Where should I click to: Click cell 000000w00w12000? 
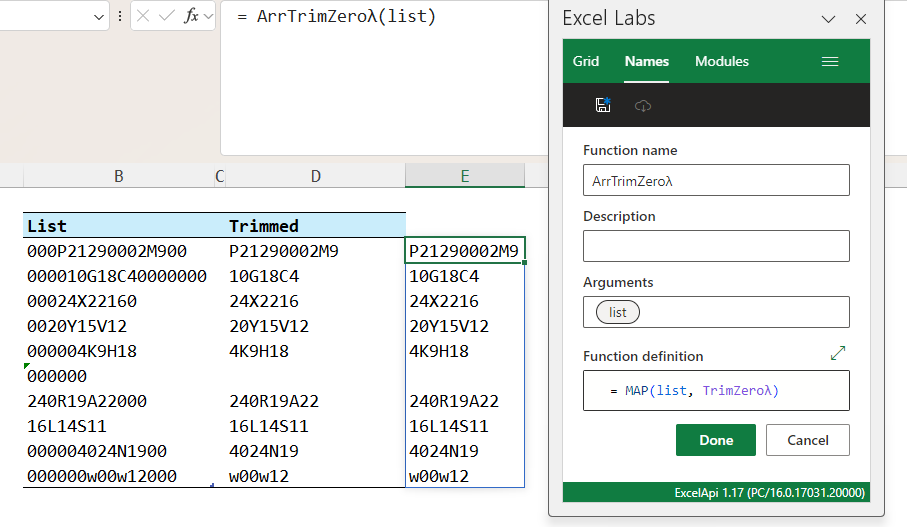(102, 476)
